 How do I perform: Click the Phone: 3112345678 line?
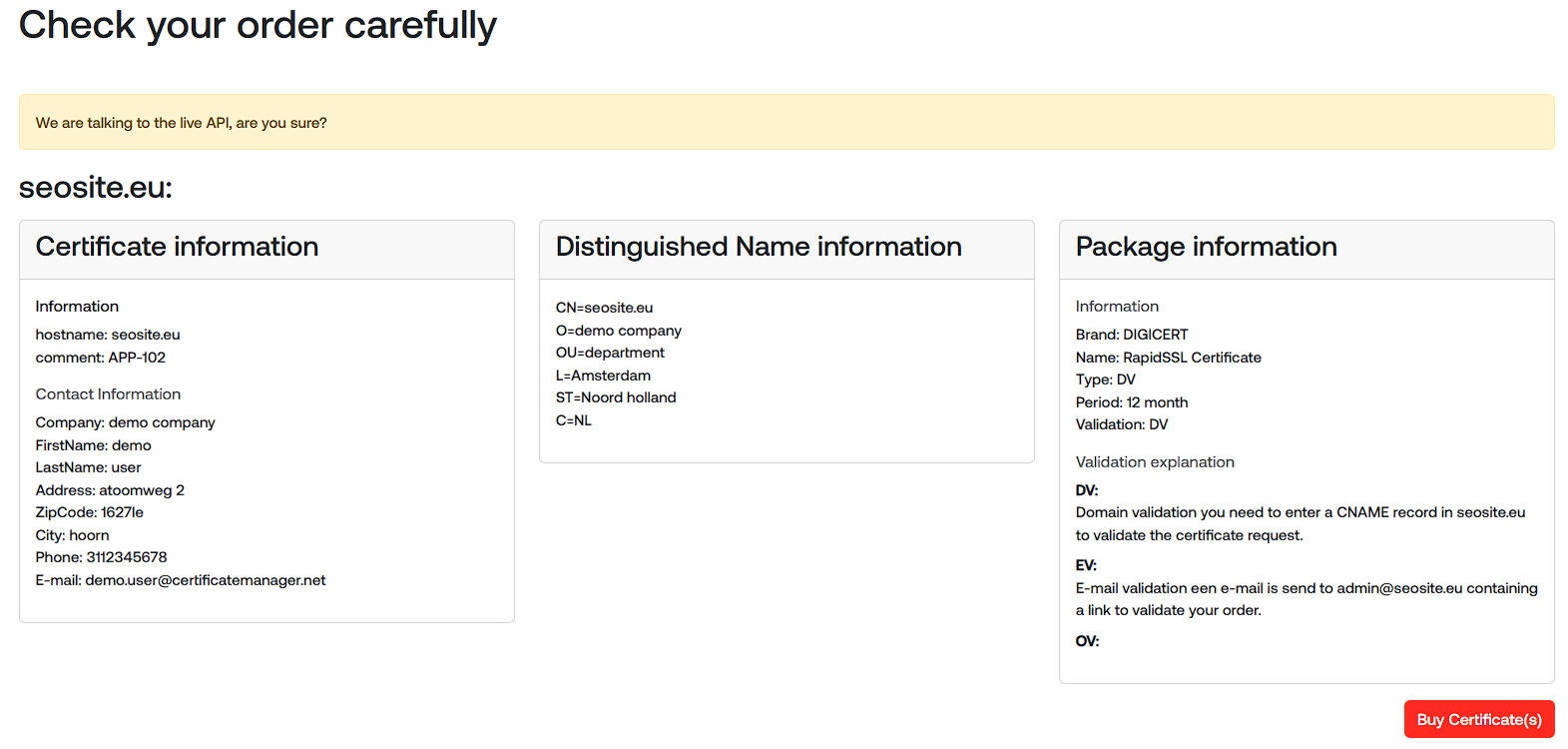[x=101, y=557]
